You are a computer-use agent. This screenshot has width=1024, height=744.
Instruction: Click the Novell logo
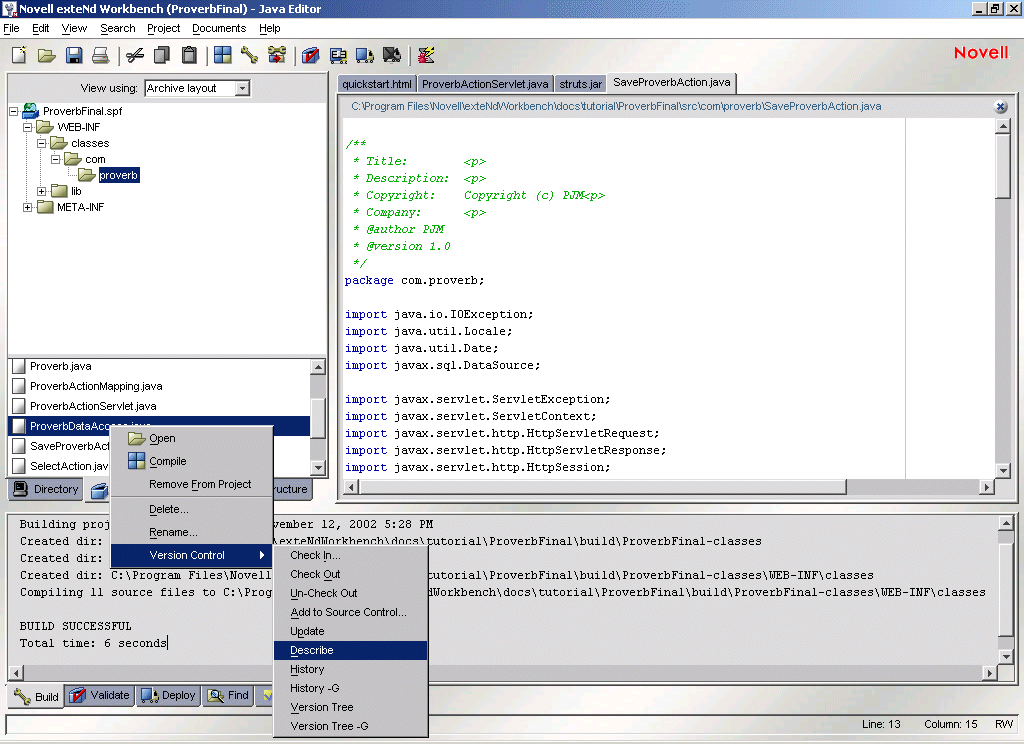pyautogui.click(x=981, y=53)
